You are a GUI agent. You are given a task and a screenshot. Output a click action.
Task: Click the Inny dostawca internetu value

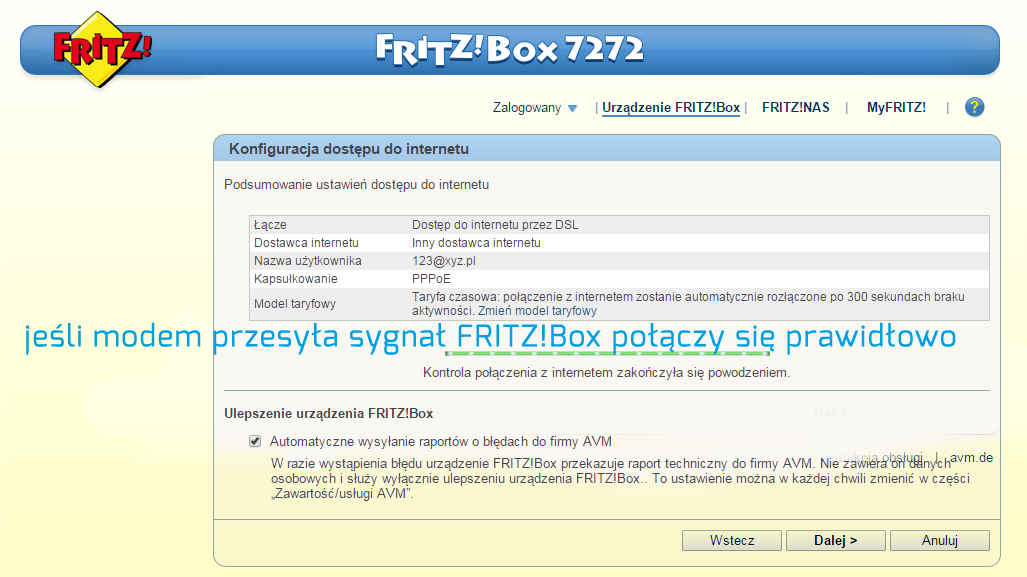[x=476, y=243]
